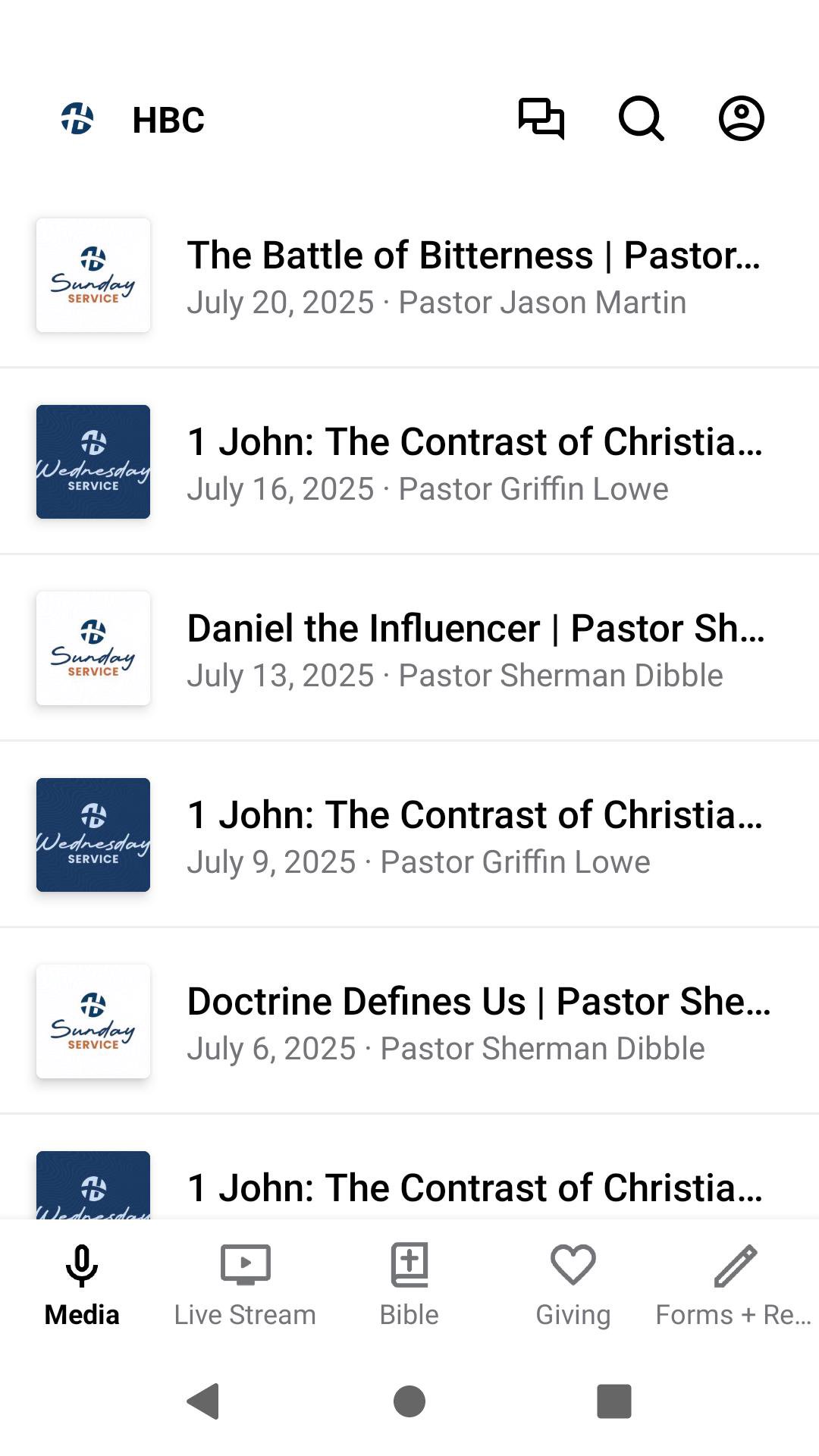The height and width of the screenshot is (1456, 819).
Task: Tap the HBC logo icon
Action: tap(77, 119)
